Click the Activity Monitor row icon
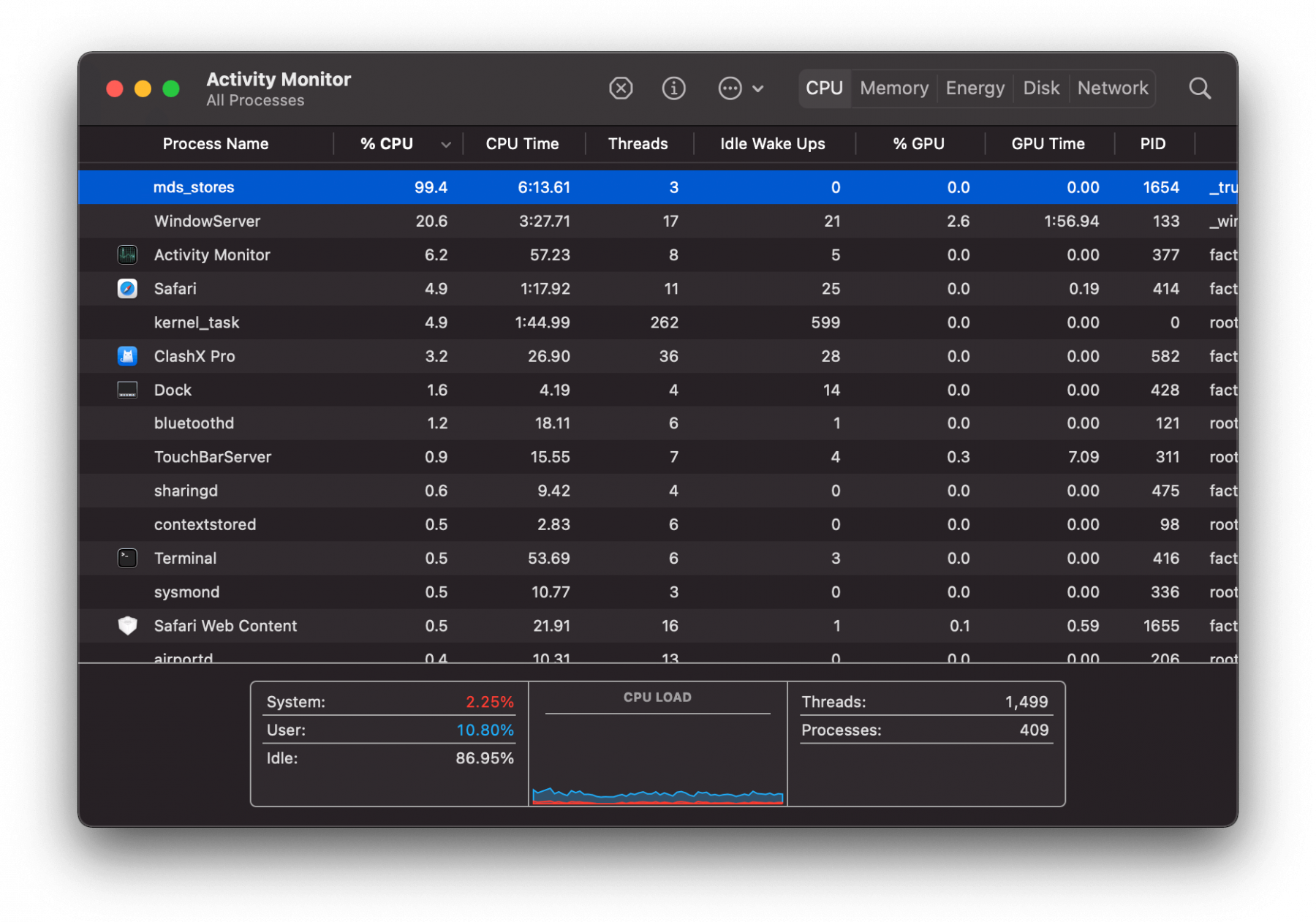 click(x=127, y=255)
